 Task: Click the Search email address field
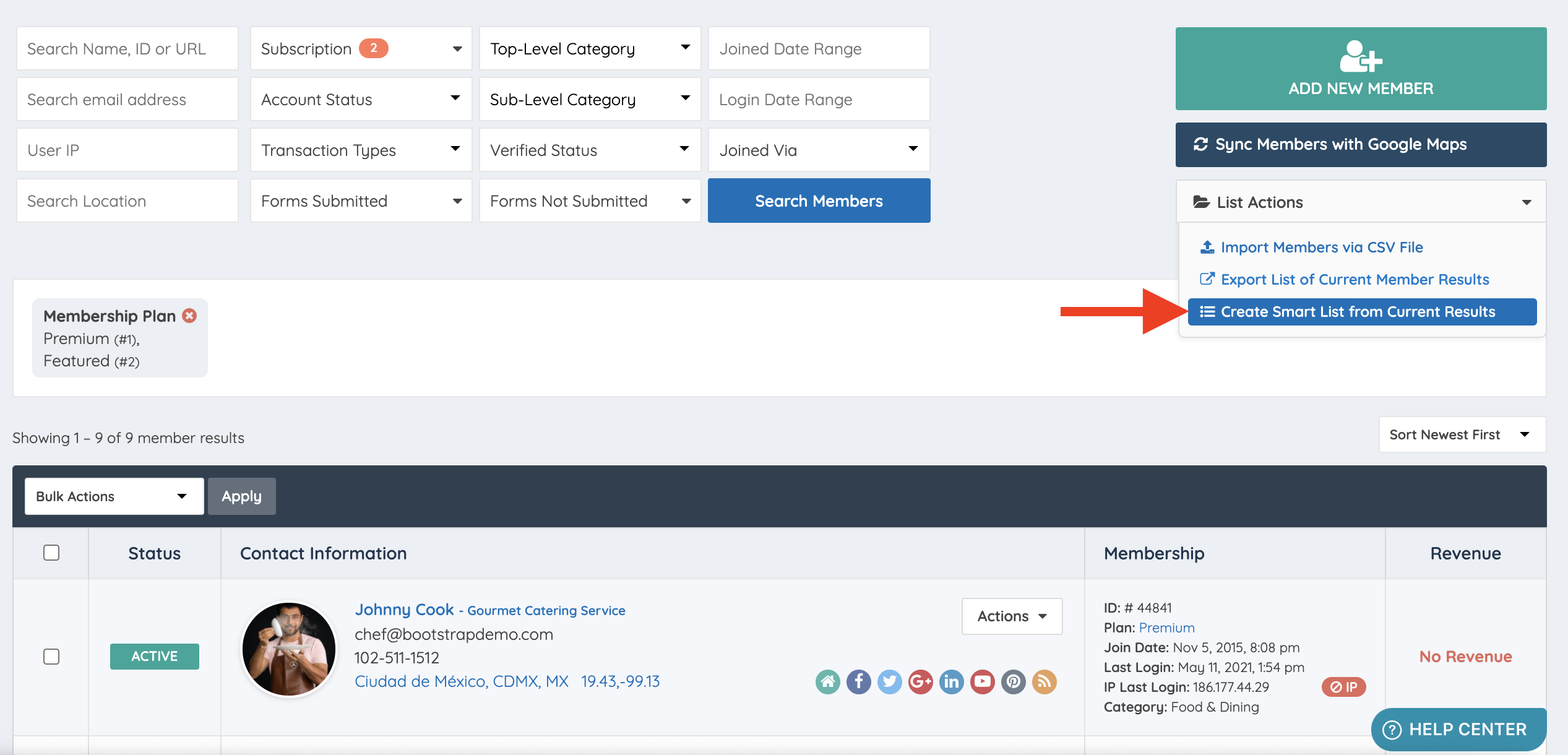tap(127, 100)
